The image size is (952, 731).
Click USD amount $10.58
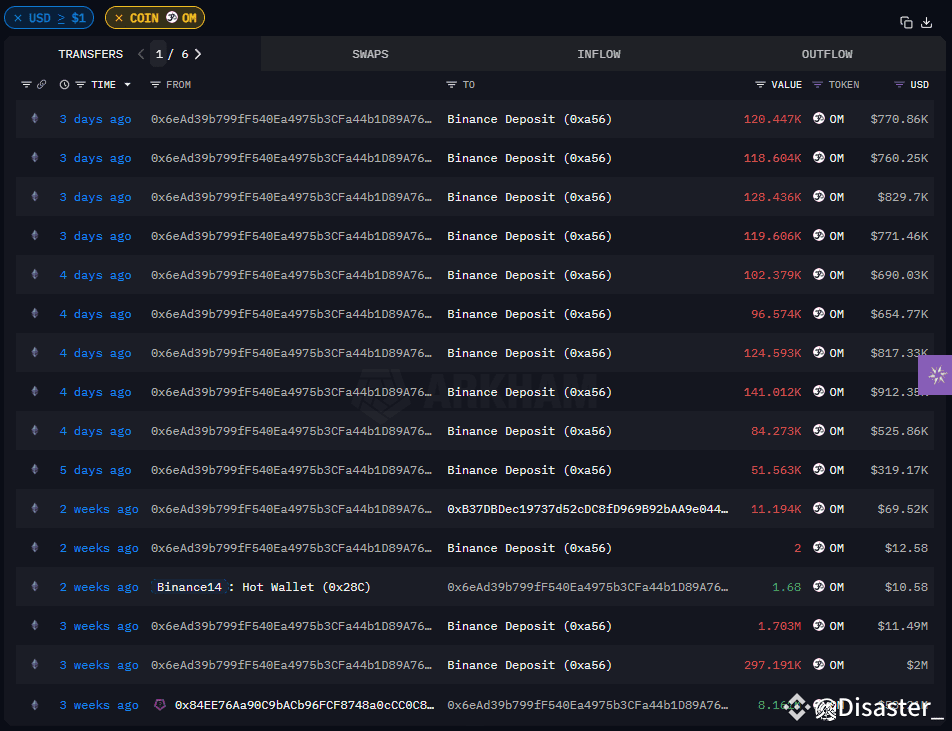pyautogui.click(x=906, y=587)
